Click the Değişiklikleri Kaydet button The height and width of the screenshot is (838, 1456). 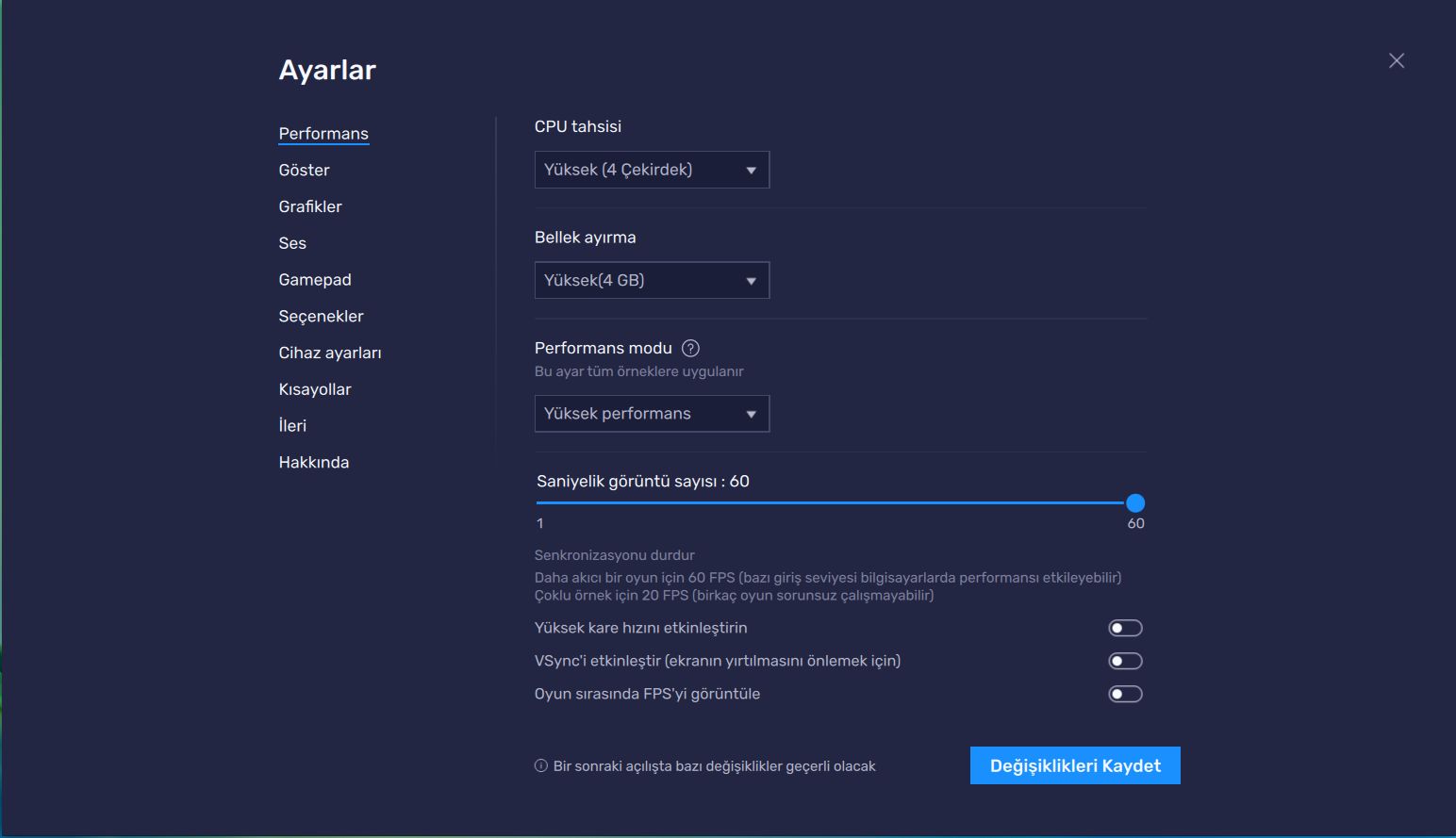click(x=1075, y=765)
